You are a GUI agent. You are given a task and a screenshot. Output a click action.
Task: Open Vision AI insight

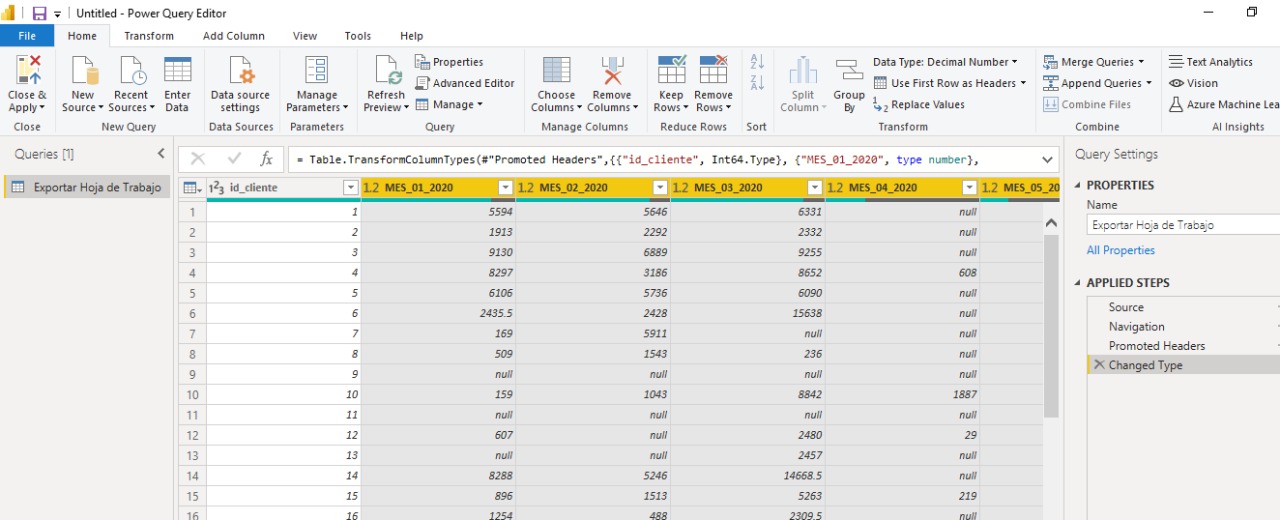point(1194,83)
